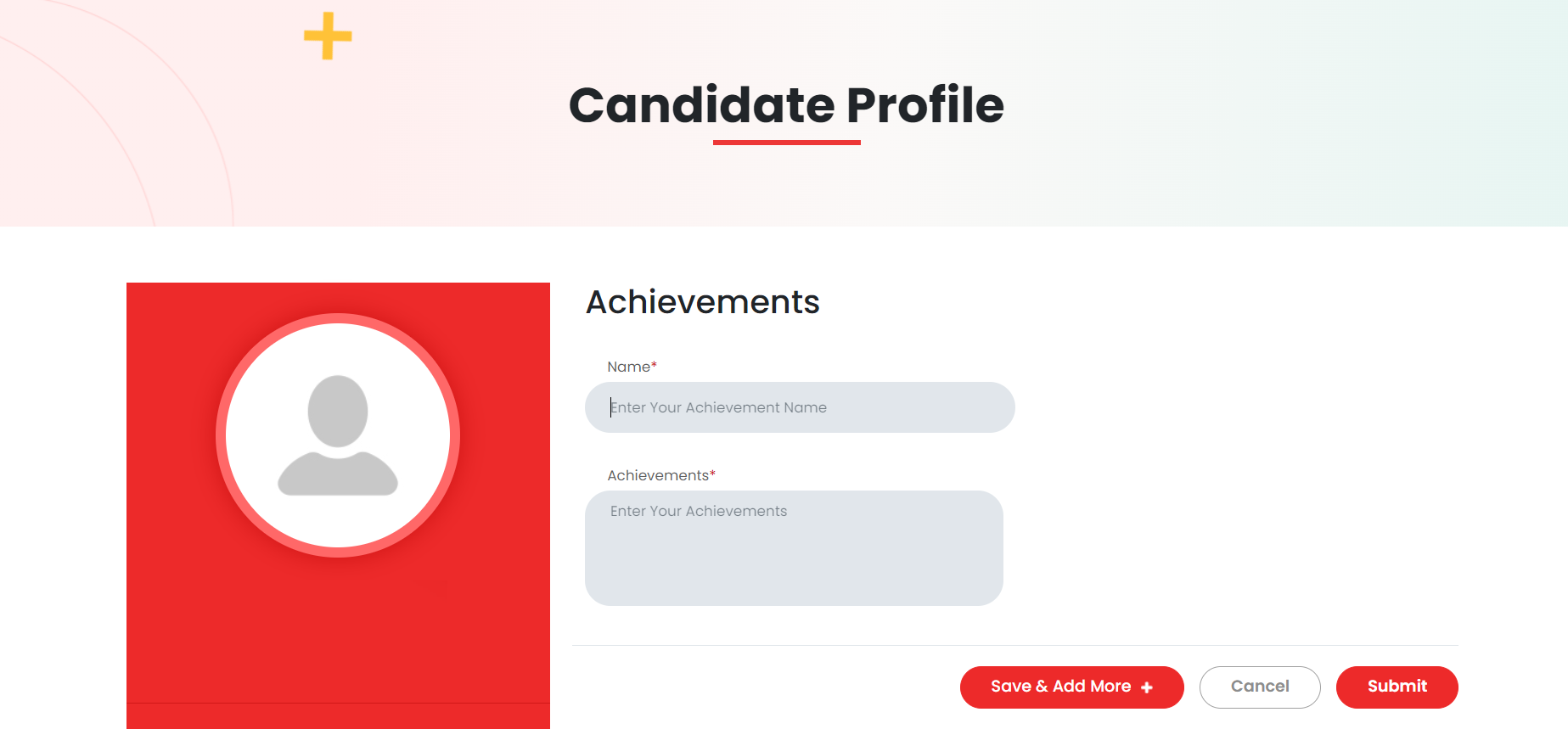1568x729 pixels.
Task: Click the Achievements field label above the textarea
Action: coord(657,475)
